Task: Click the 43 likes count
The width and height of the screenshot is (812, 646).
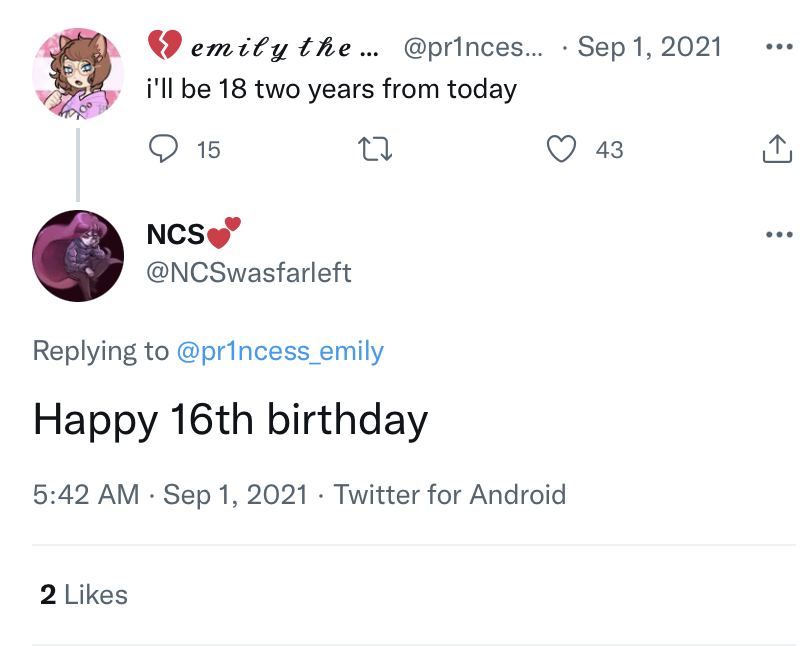Action: [x=609, y=150]
